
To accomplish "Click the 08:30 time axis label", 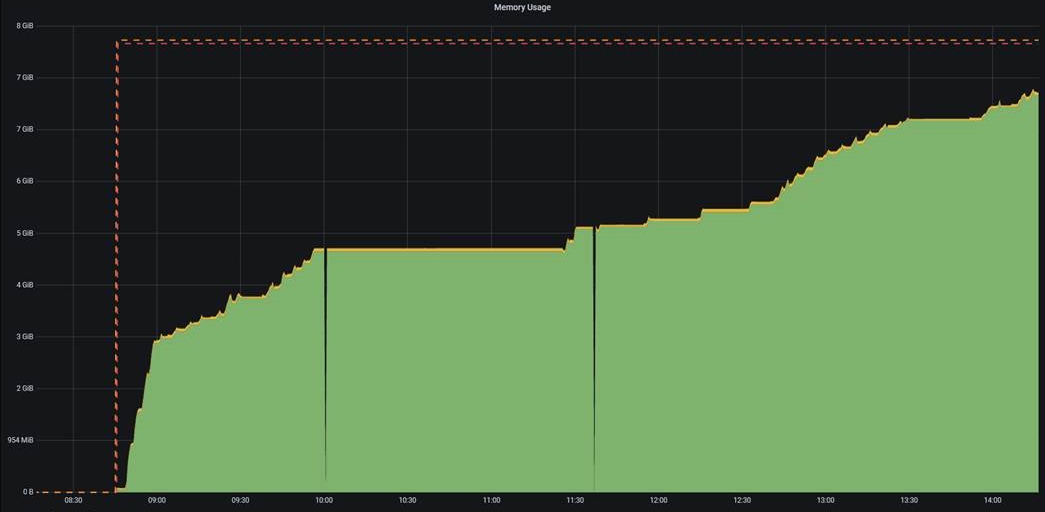I will [73, 500].
